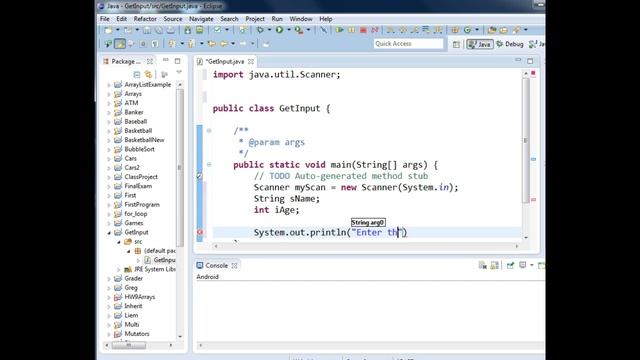
Task: Click the Pin Console toolbar icon
Action: pos(511,265)
